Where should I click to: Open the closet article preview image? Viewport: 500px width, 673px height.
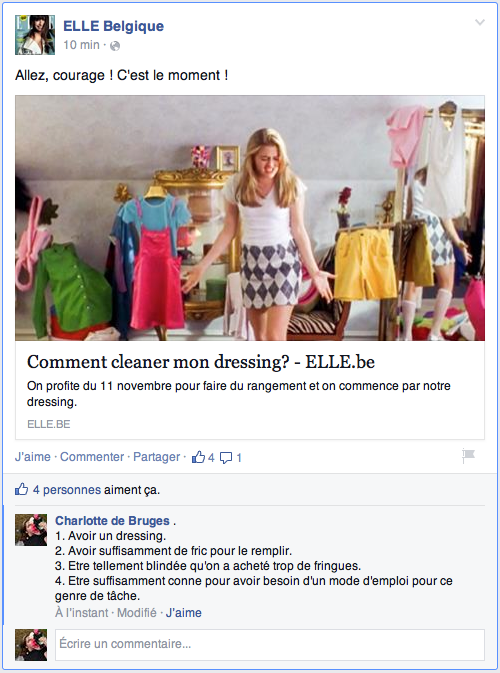click(250, 218)
